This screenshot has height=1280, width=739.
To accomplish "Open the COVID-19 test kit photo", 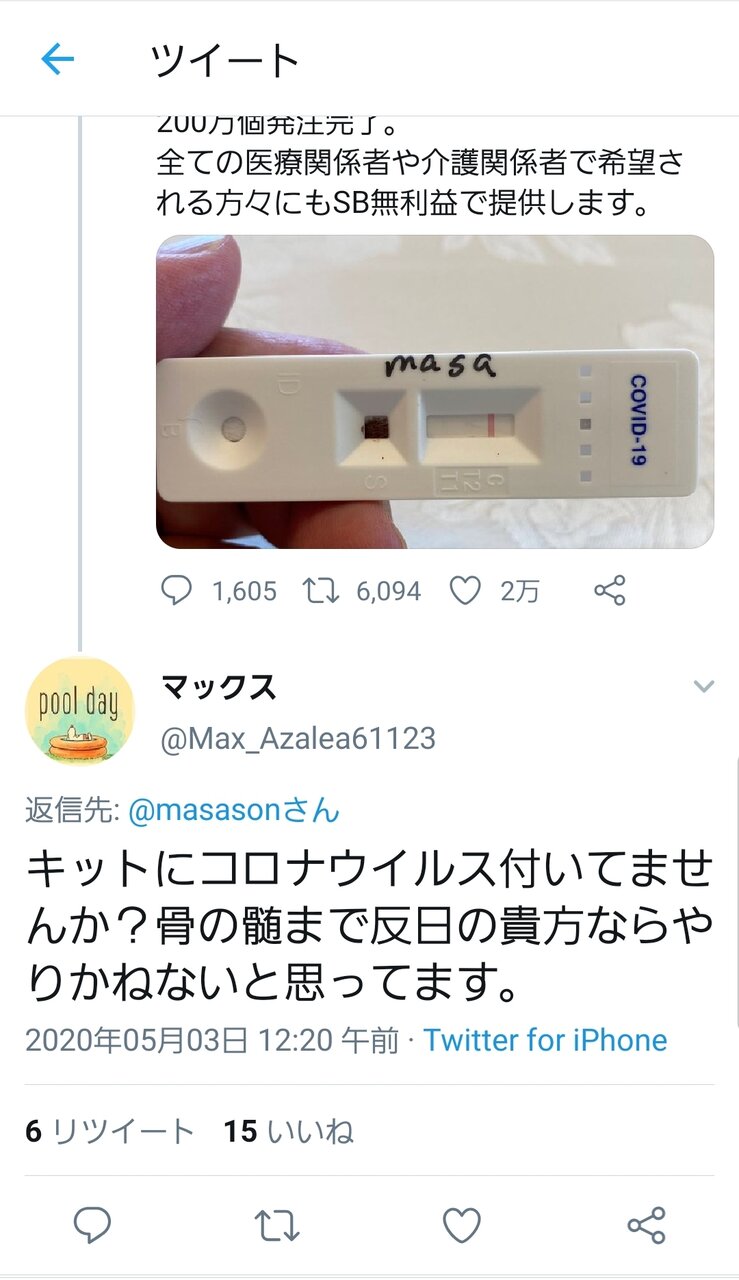I will (435, 392).
